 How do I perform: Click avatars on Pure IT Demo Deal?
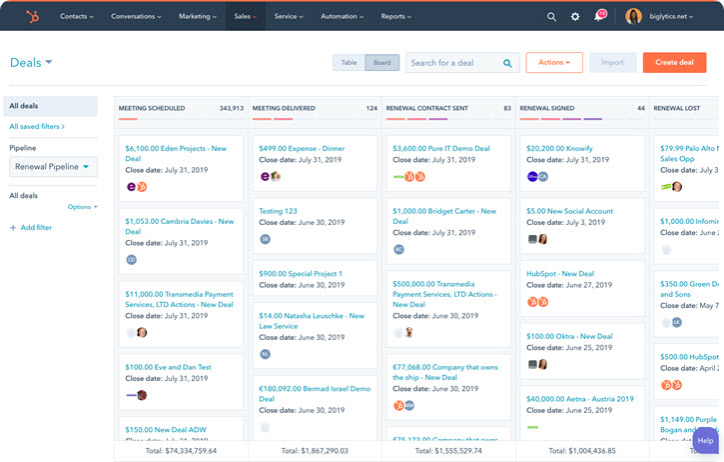click(x=409, y=176)
